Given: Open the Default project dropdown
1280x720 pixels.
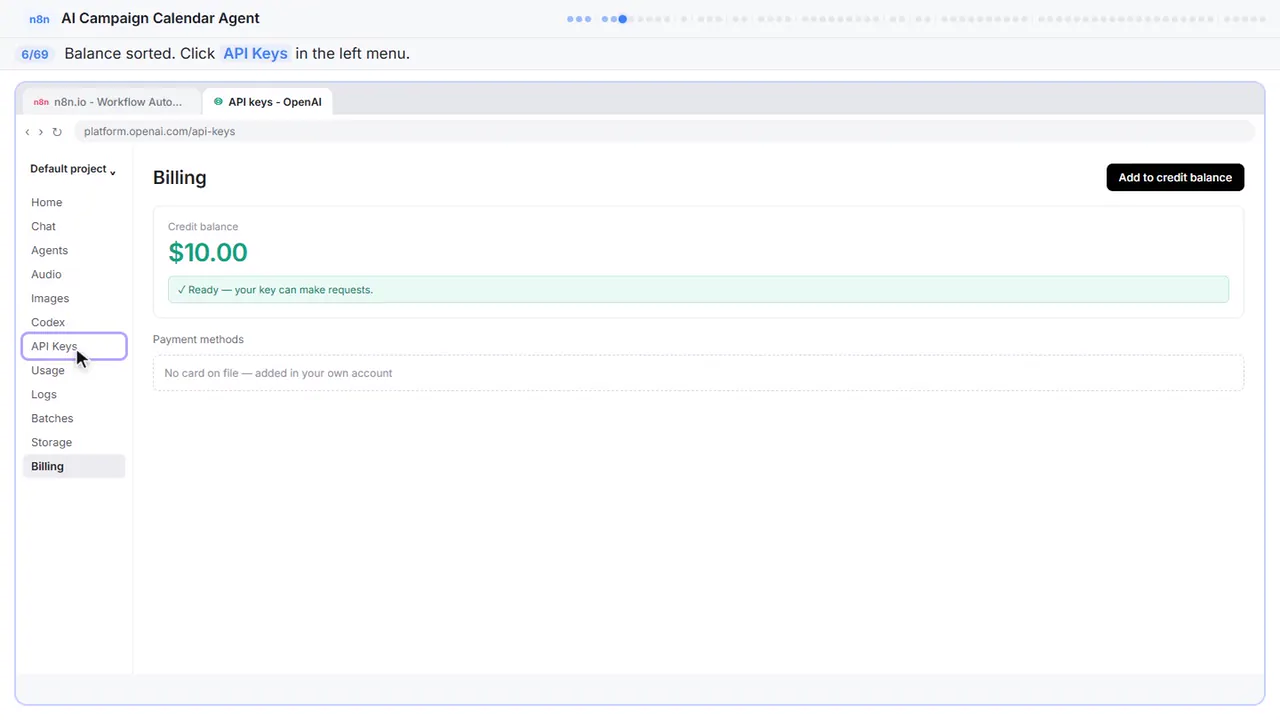Looking at the screenshot, I should coord(73,169).
